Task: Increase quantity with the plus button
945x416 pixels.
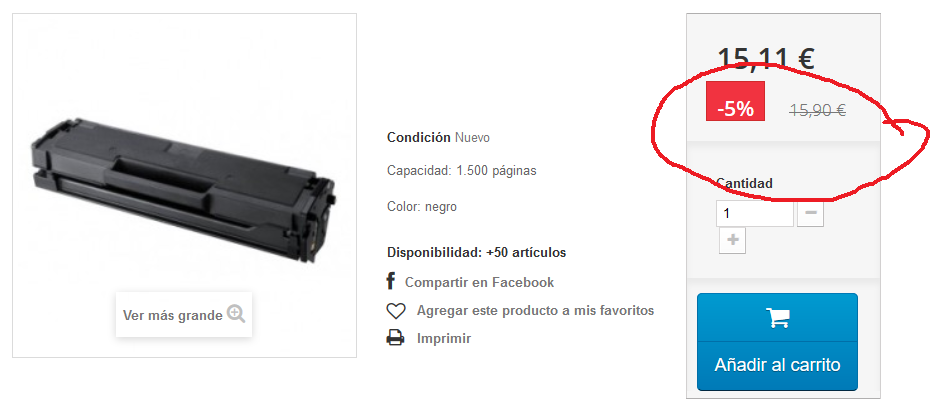Action: 732,240
